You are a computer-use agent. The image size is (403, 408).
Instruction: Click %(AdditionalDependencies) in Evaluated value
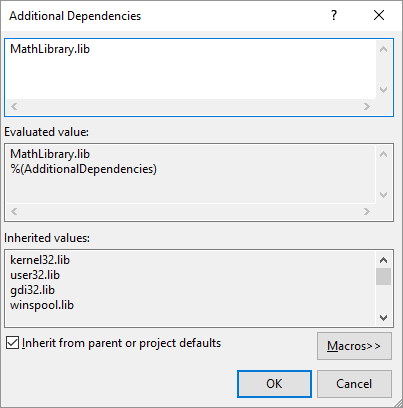(x=83, y=169)
